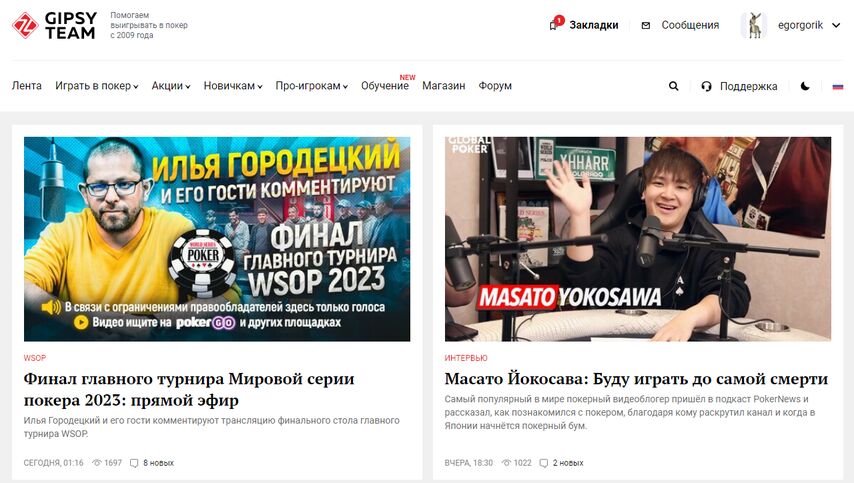
Task: Open bookmarks with the notification badge icon
Action: (x=556, y=23)
